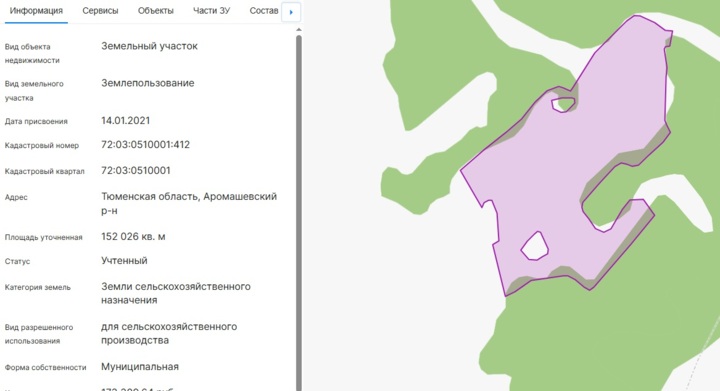720x391 pixels.
Task: Click the Муниципальная ownership value
Action: coord(140,367)
